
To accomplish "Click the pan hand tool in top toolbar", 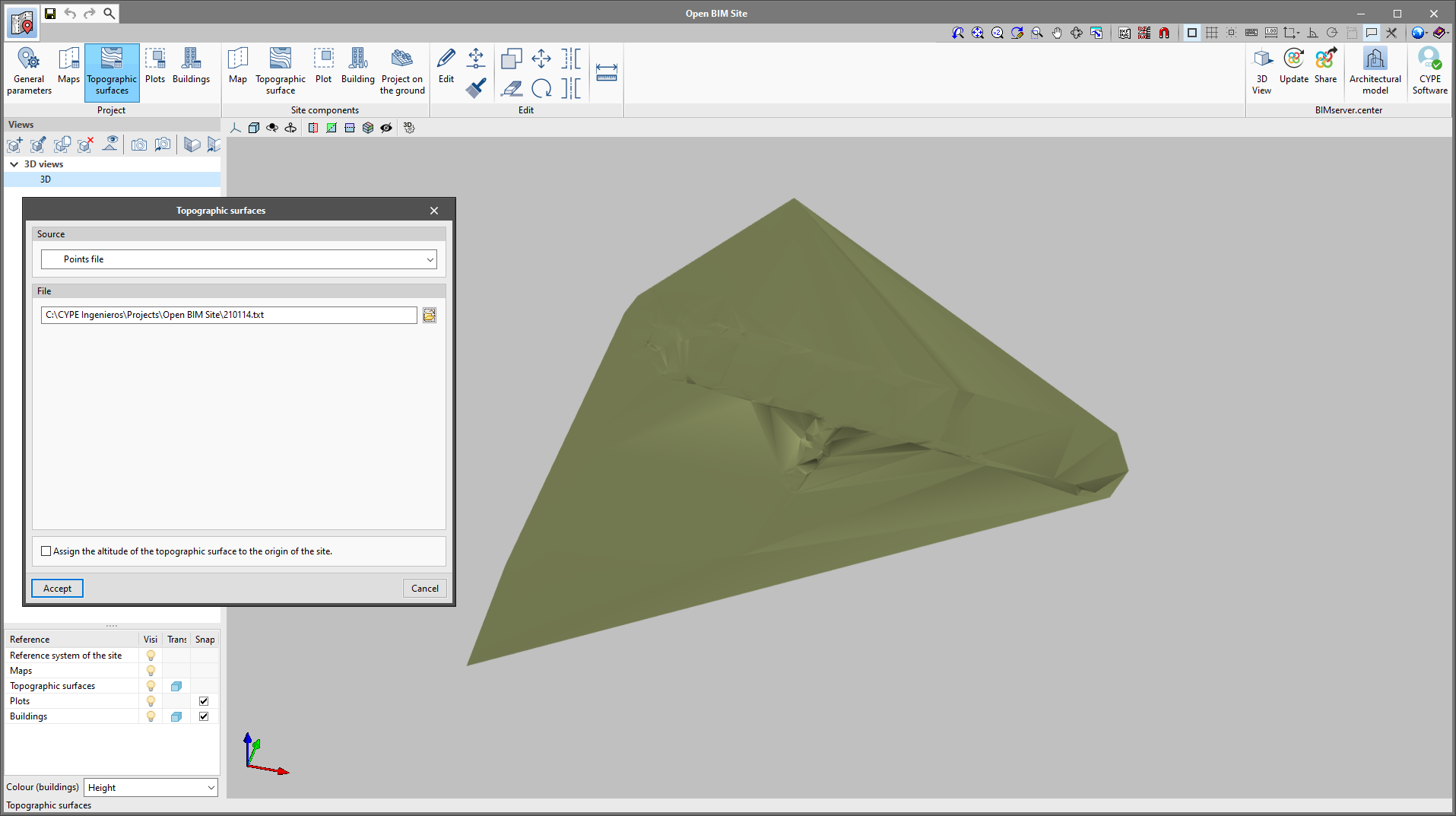I will click(1056, 33).
